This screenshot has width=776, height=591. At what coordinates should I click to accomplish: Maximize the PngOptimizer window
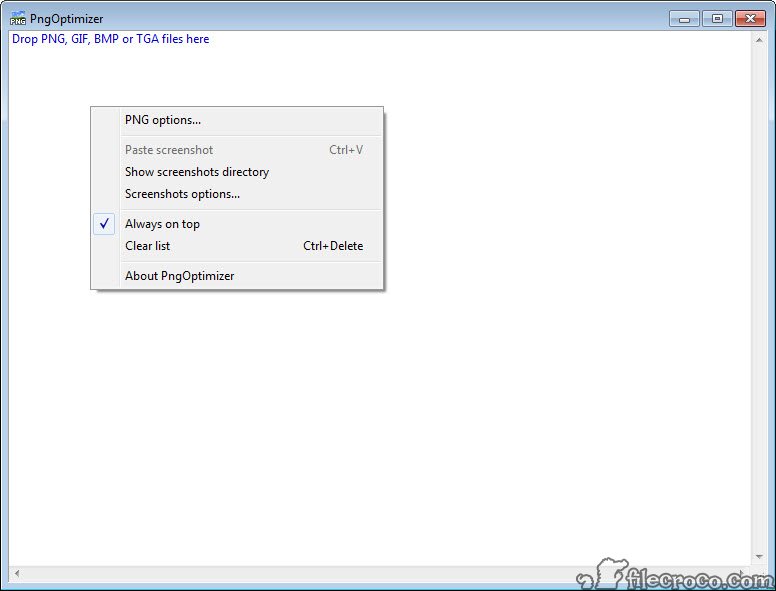[717, 19]
